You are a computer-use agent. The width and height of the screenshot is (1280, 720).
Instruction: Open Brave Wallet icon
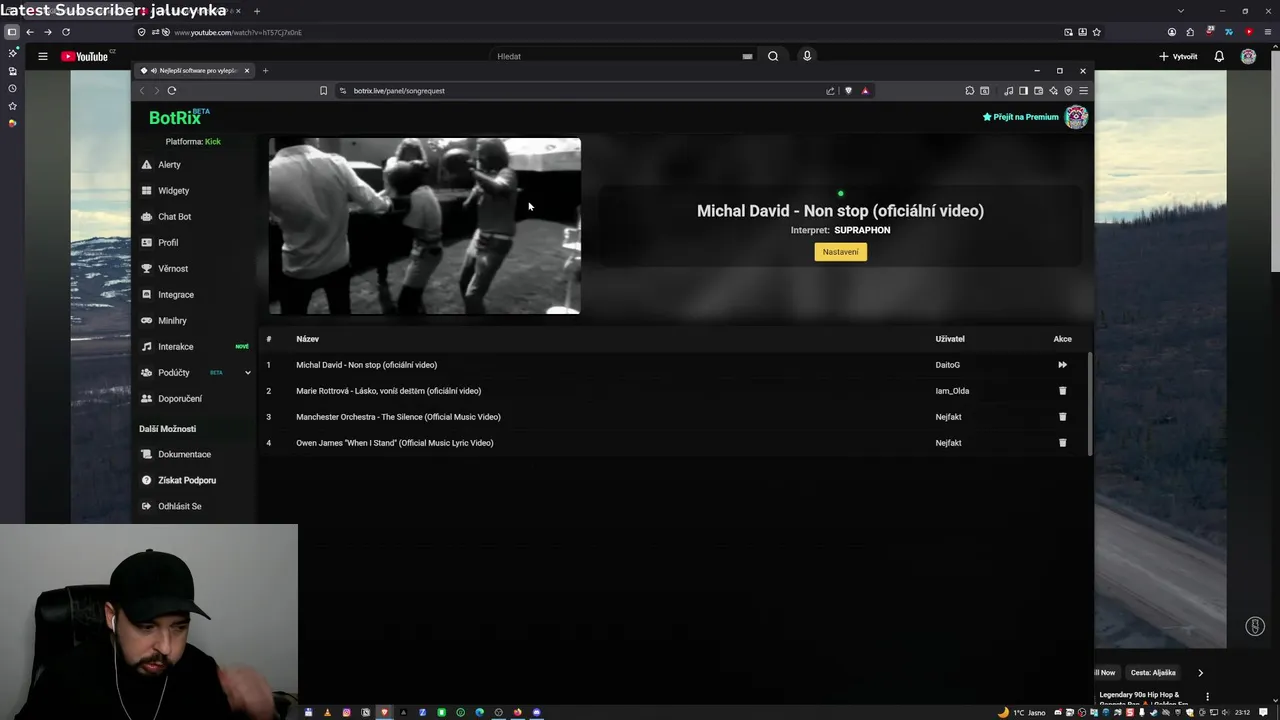pyautogui.click(x=1038, y=91)
